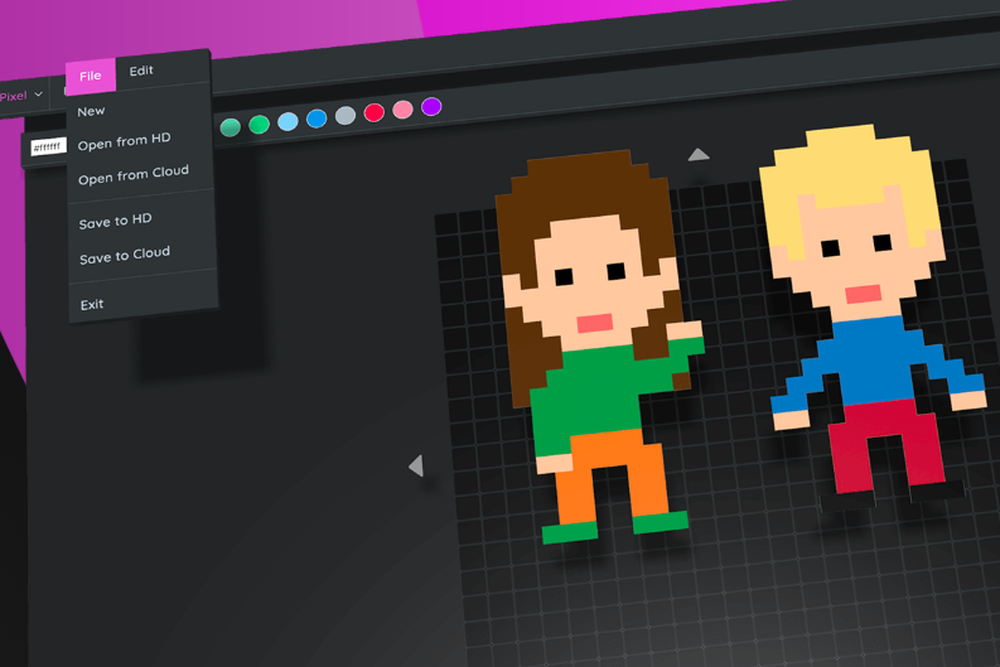Screen dimensions: 1000x667
Task: Open the File menu
Action: tap(91, 74)
